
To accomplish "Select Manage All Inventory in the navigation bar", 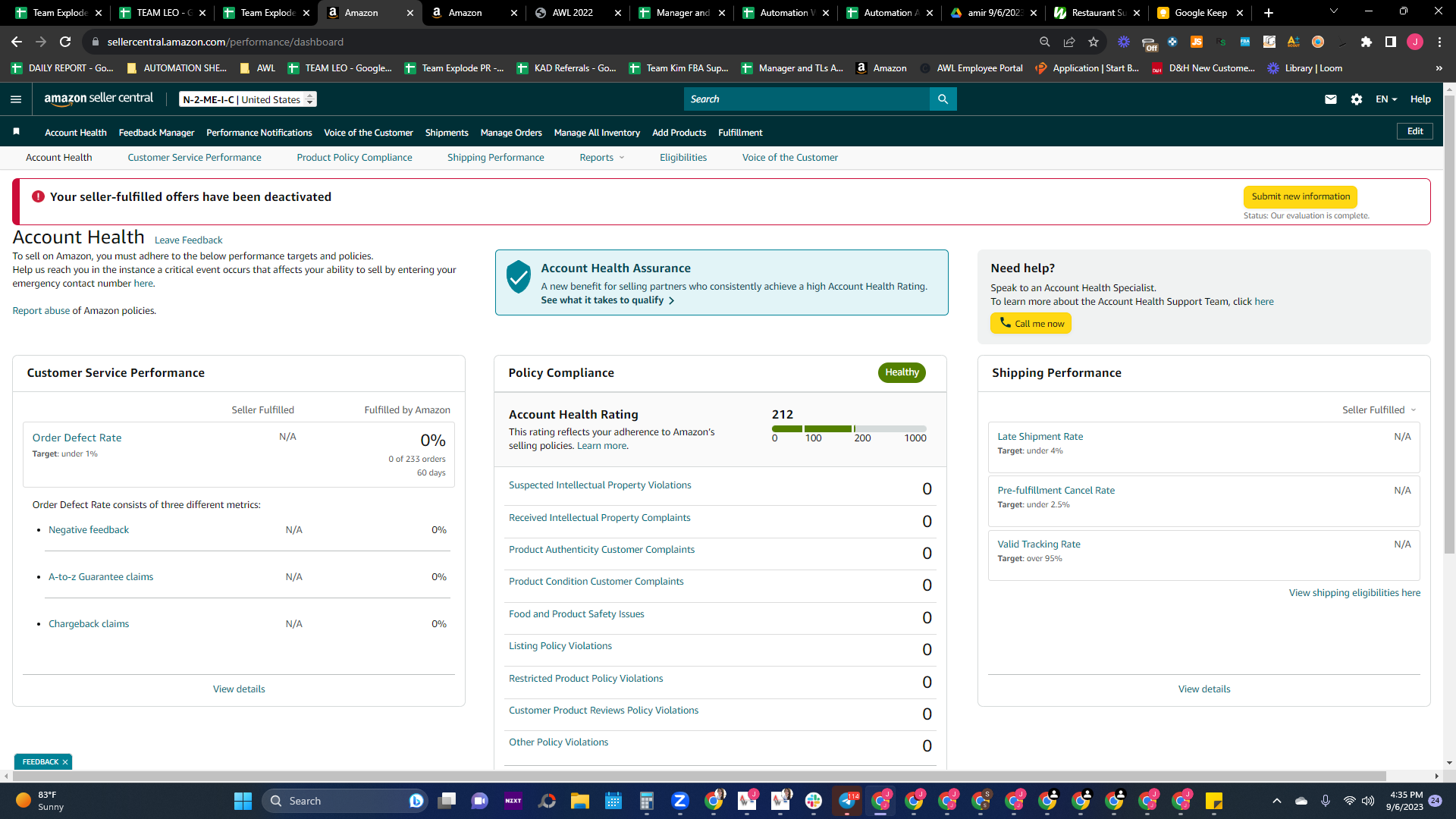I will pyautogui.click(x=597, y=133).
